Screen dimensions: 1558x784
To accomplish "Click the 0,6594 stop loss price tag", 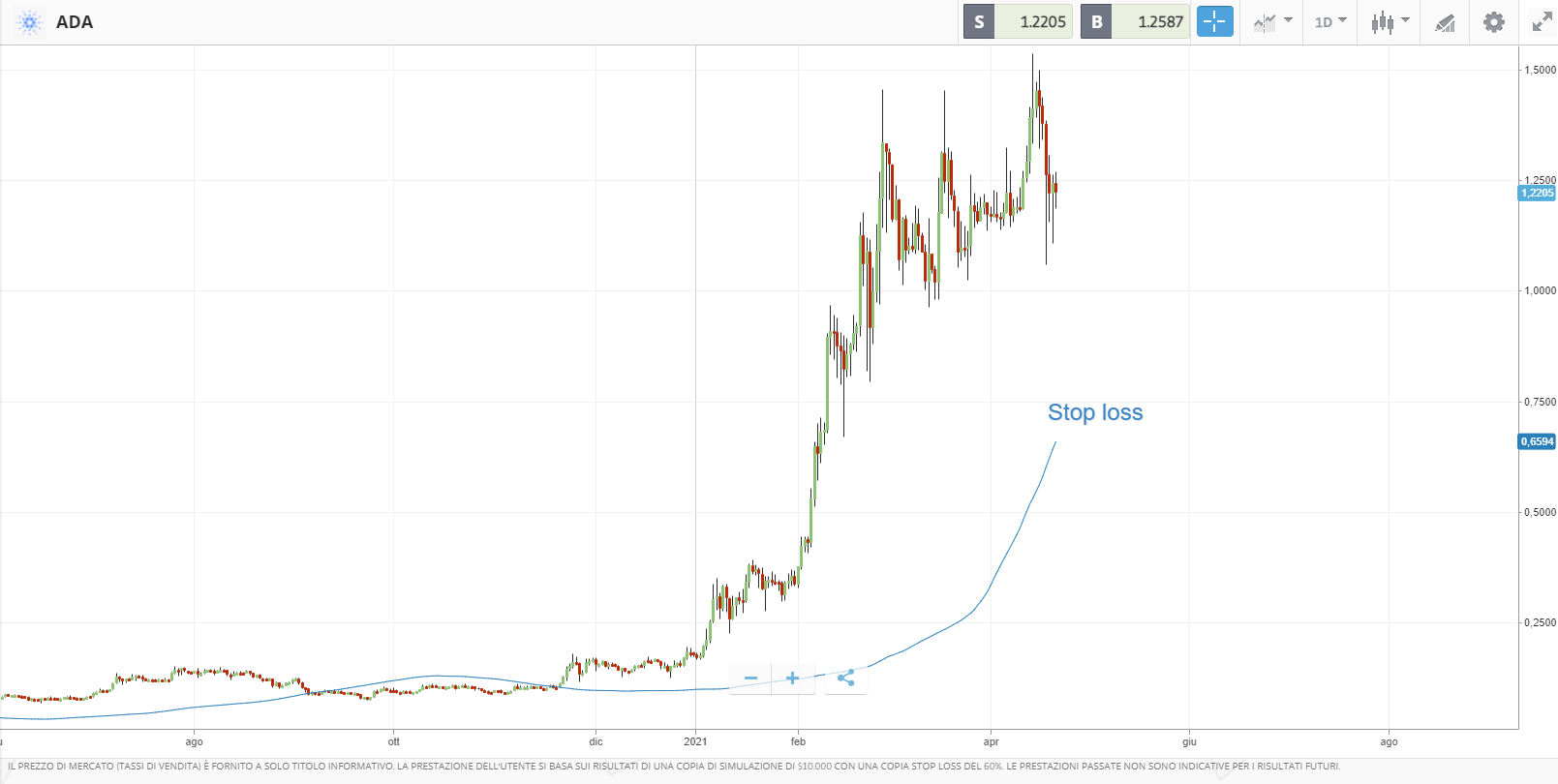I will (1537, 441).
